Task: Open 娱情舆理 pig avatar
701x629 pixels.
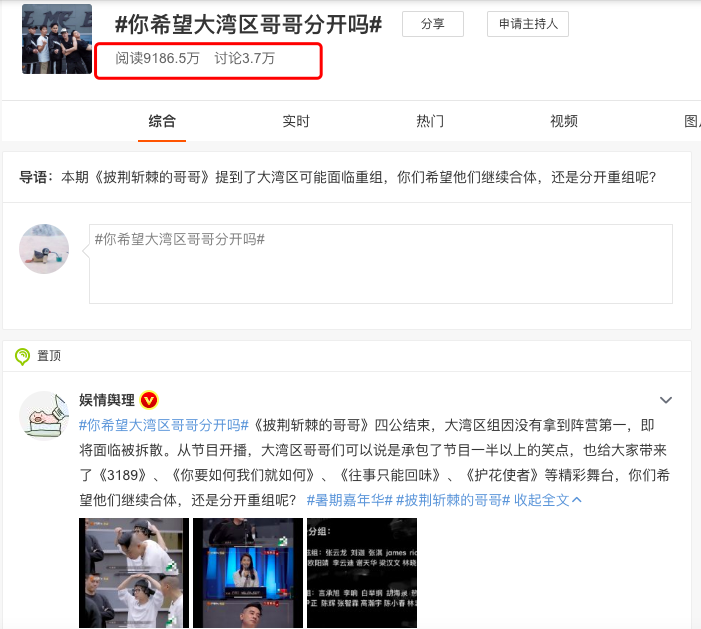Action: [x=44, y=416]
